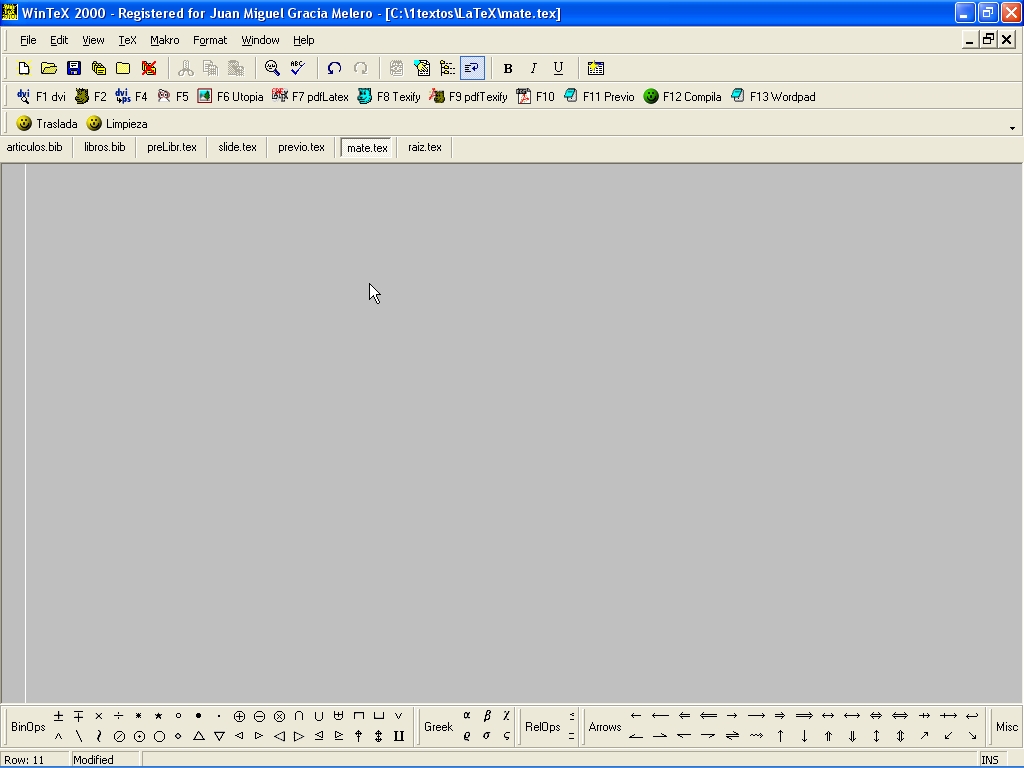Switch to the articulos.bib tab
The width and height of the screenshot is (1024, 768).
(35, 148)
